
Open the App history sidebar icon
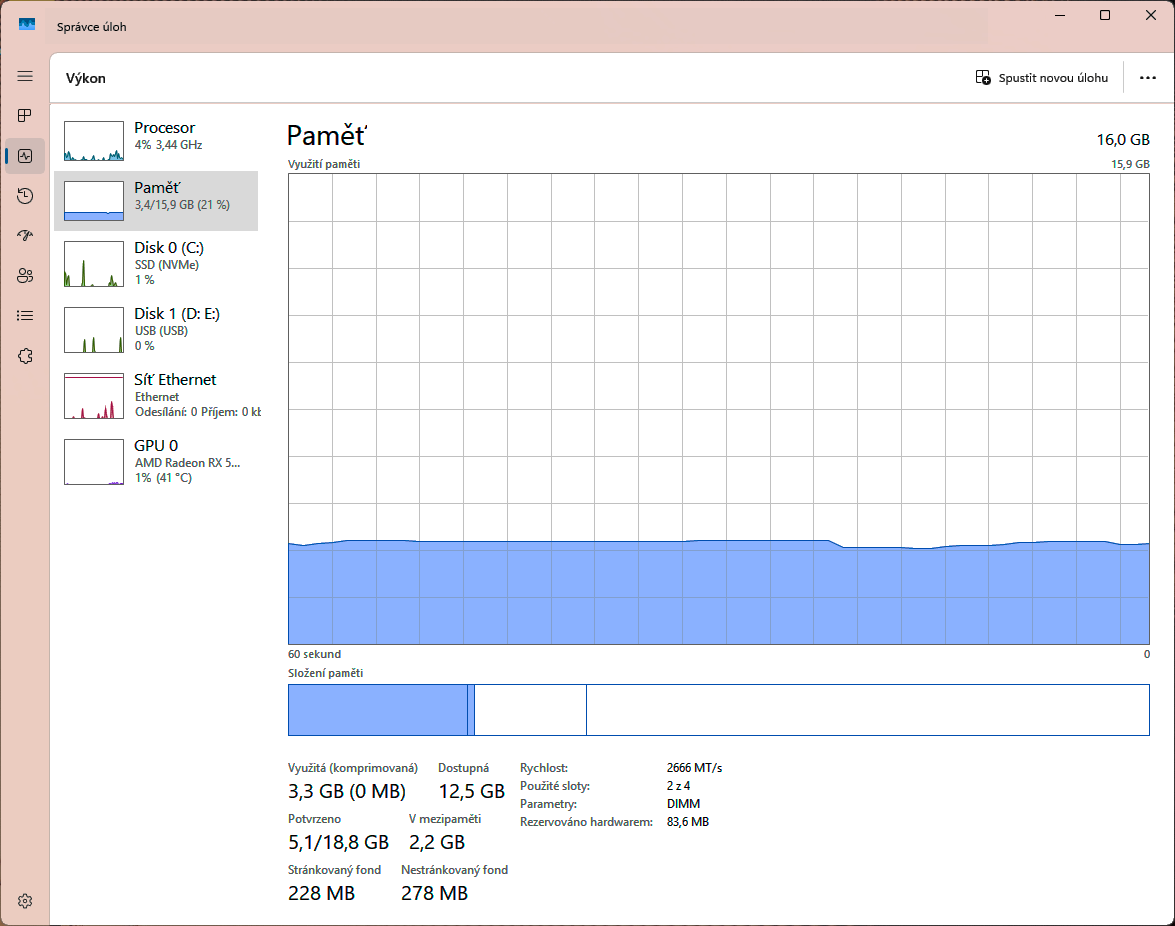click(25, 196)
